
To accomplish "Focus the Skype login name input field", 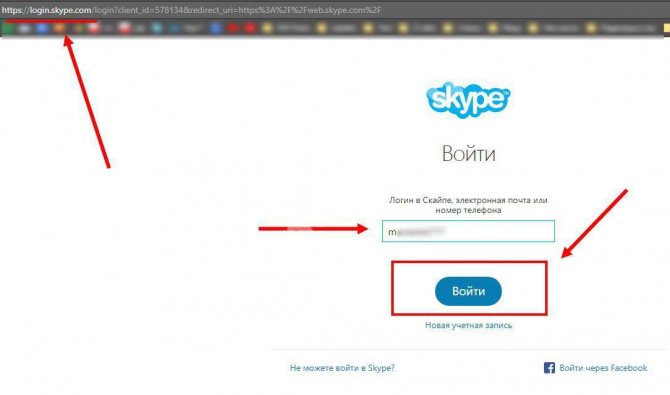I will click(x=468, y=231).
